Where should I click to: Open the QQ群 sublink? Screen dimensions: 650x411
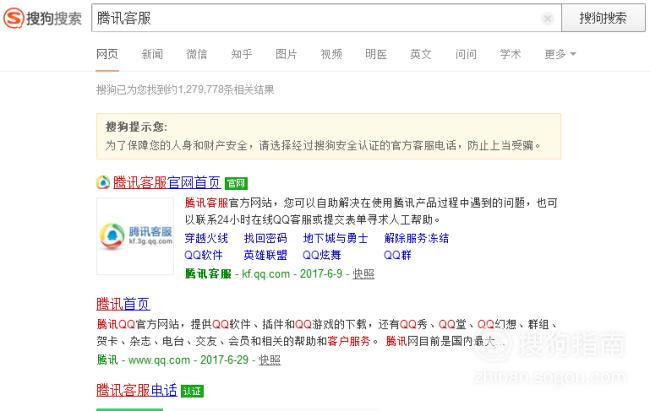pyautogui.click(x=398, y=255)
